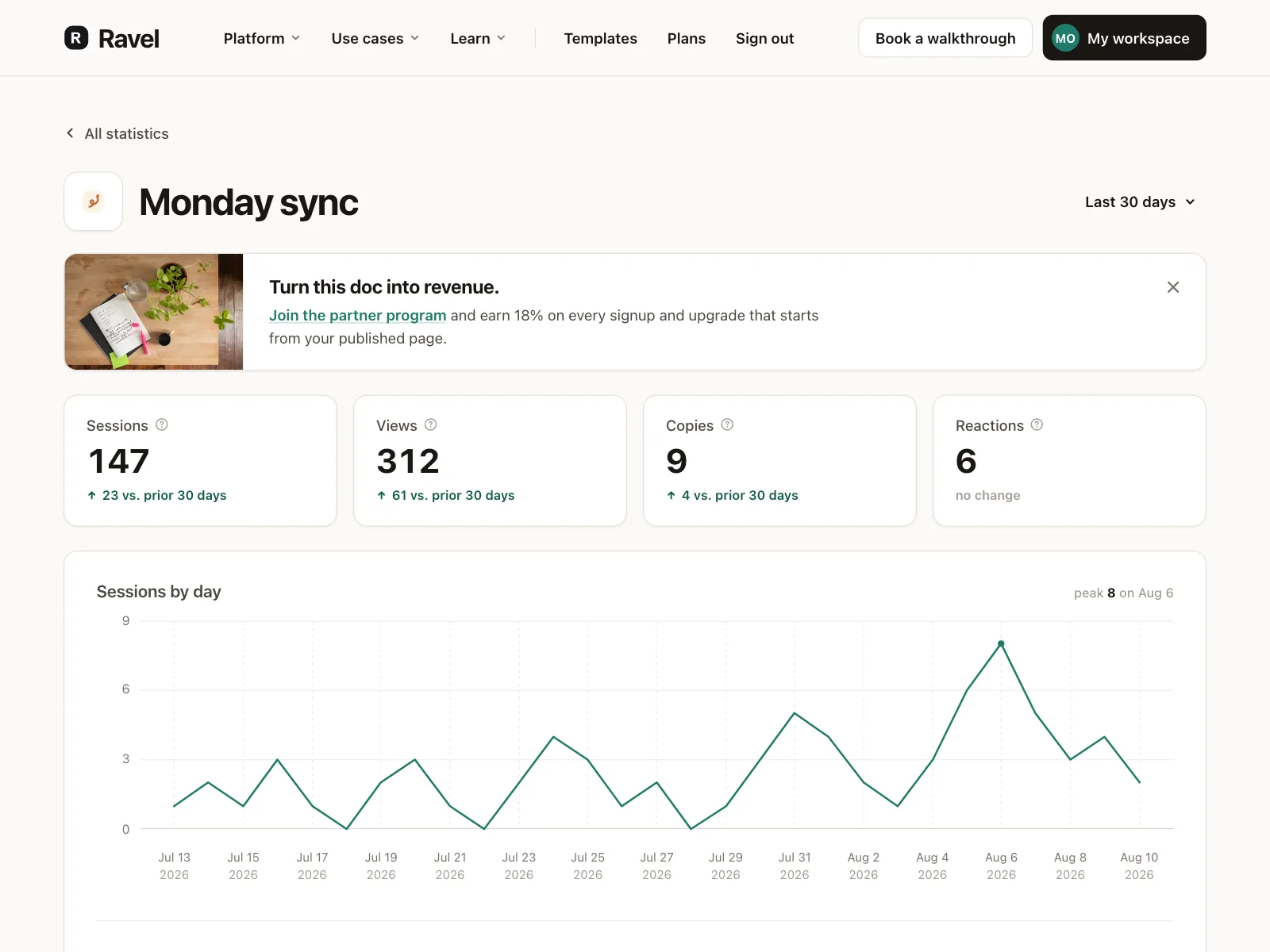Image resolution: width=1270 pixels, height=952 pixels.
Task: Show help for Reactions metric
Action: pyautogui.click(x=1037, y=424)
